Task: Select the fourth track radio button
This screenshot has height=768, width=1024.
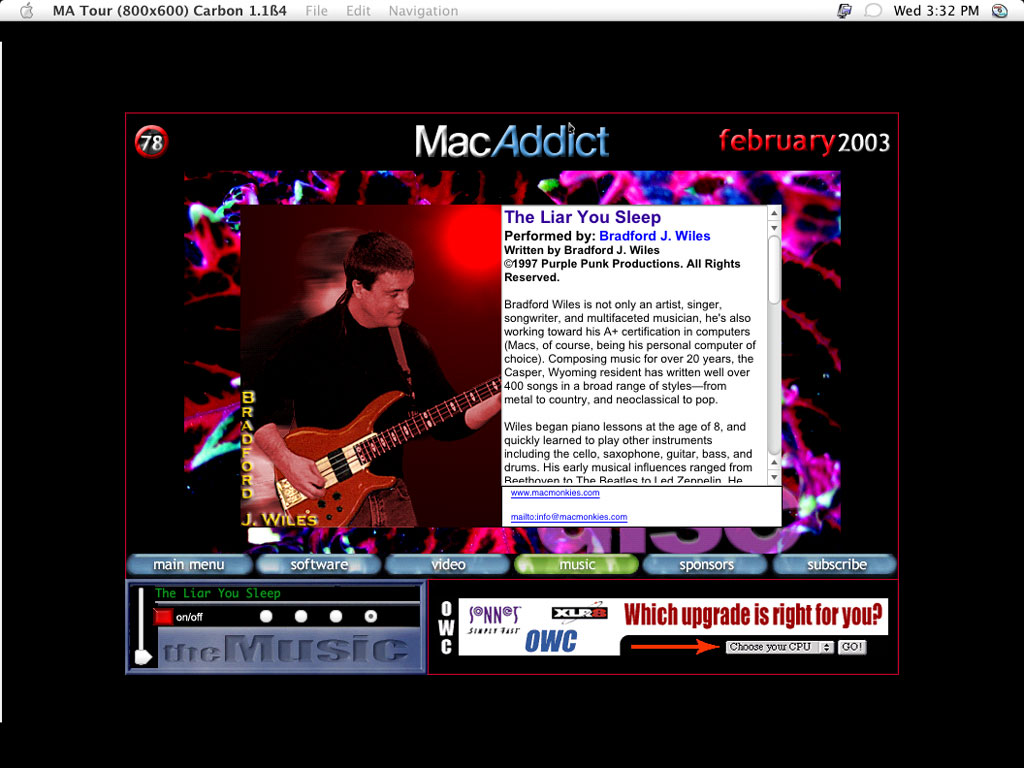Action: click(x=370, y=616)
